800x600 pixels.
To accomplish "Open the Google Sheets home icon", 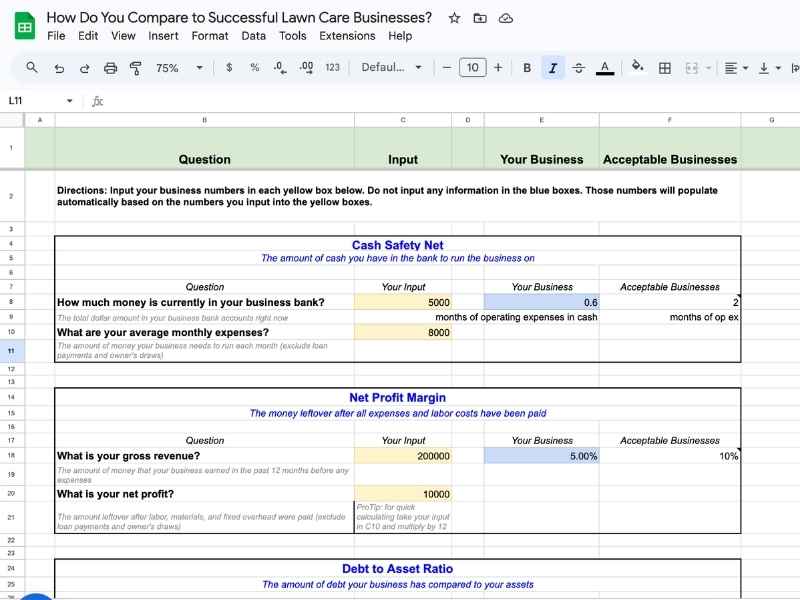I will click(24, 26).
